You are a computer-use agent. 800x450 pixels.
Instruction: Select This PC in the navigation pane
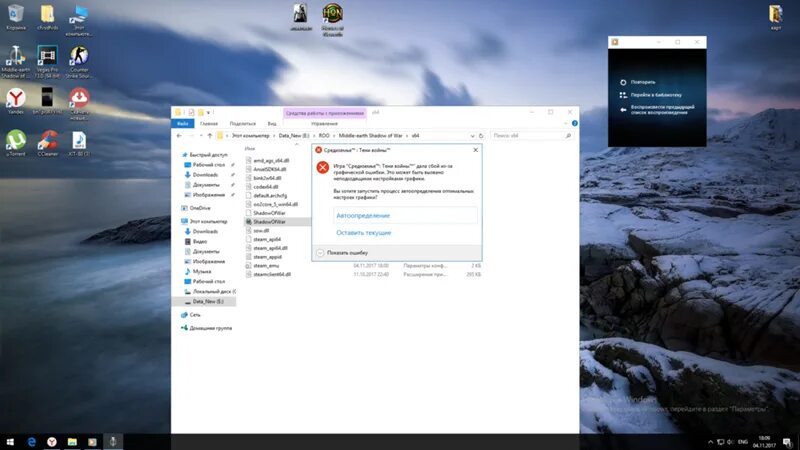205,221
